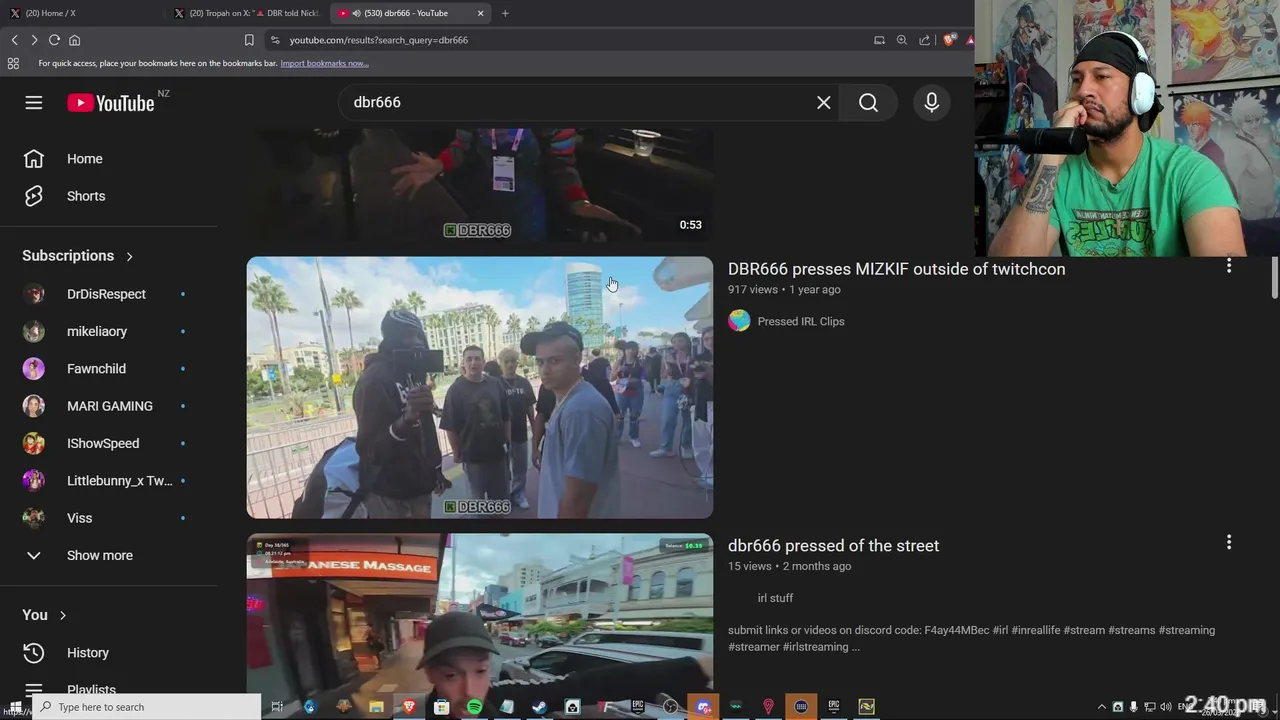Screen dimensions: 1280x720
Task: Share this page with the share icon
Action: click(x=924, y=40)
